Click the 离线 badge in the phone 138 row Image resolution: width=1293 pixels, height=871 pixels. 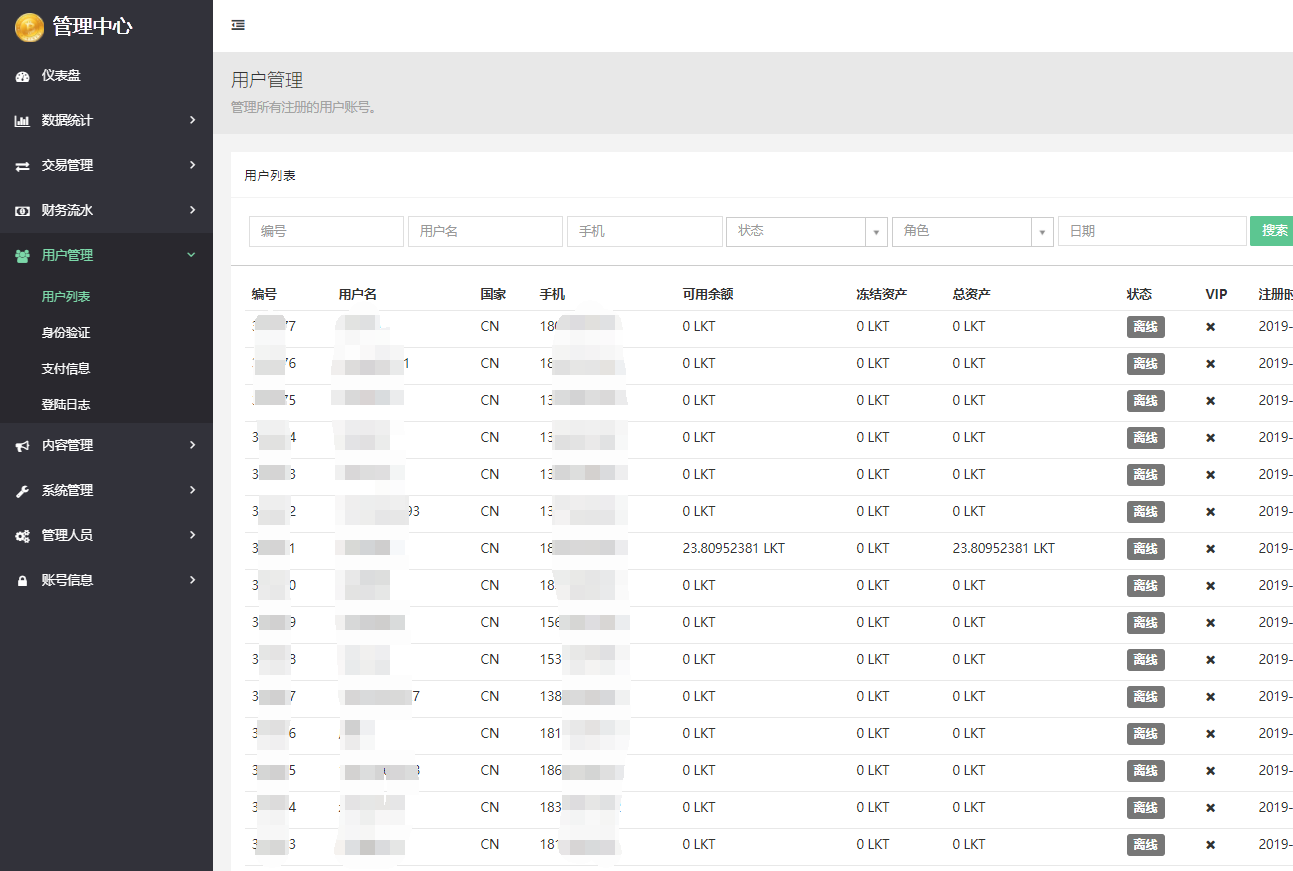1146,697
